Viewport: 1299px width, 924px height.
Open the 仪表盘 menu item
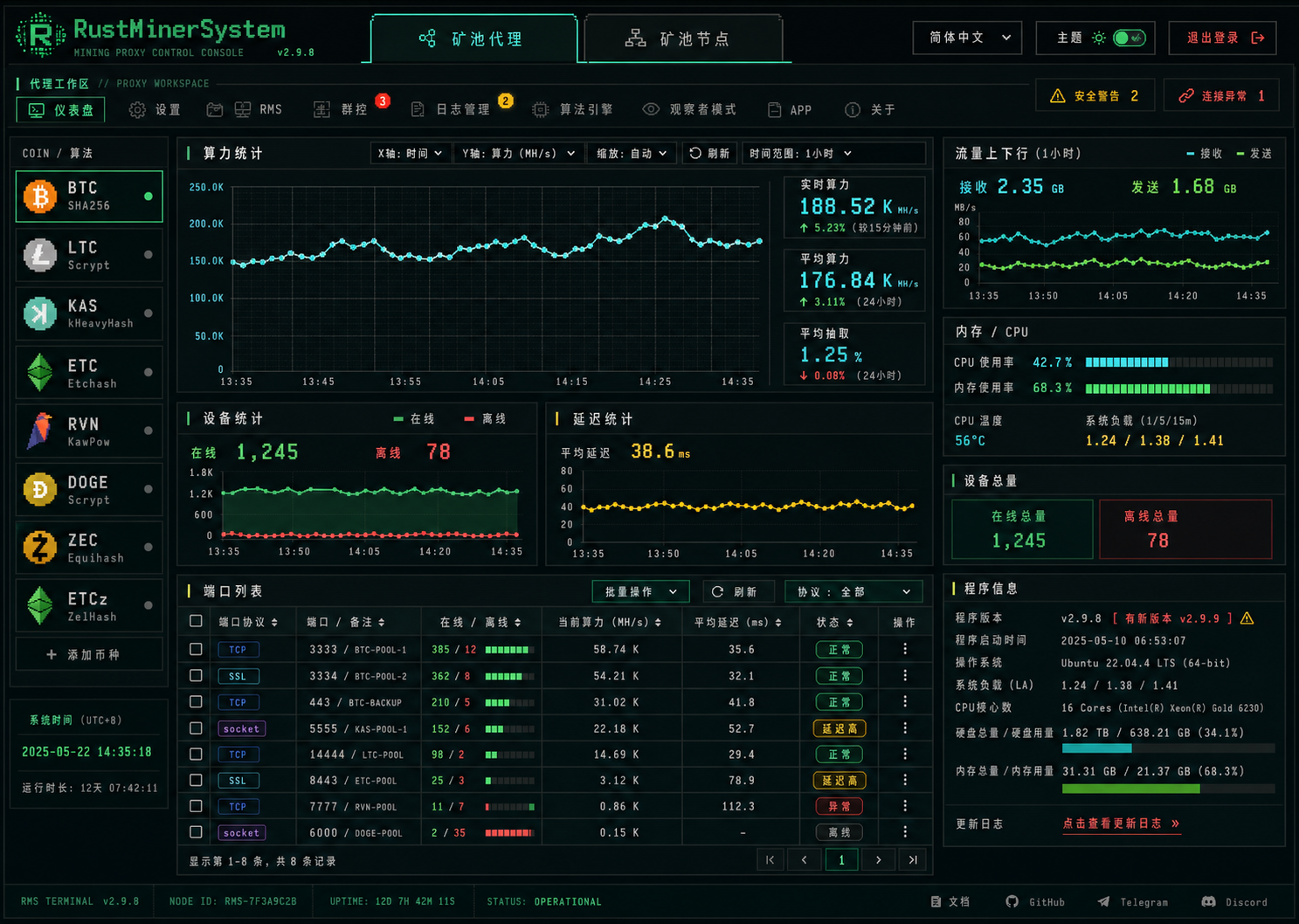click(x=60, y=110)
